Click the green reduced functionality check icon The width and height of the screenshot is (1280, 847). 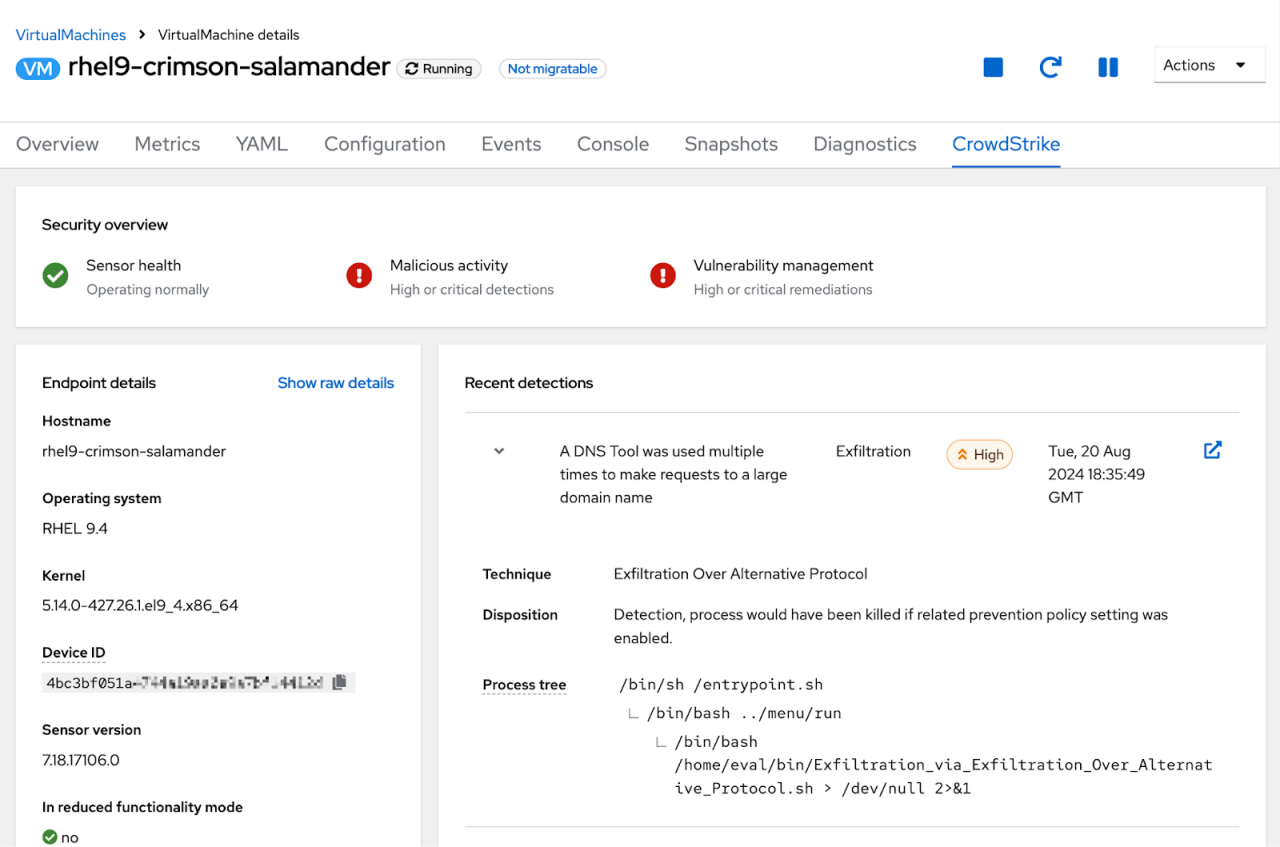(50, 837)
